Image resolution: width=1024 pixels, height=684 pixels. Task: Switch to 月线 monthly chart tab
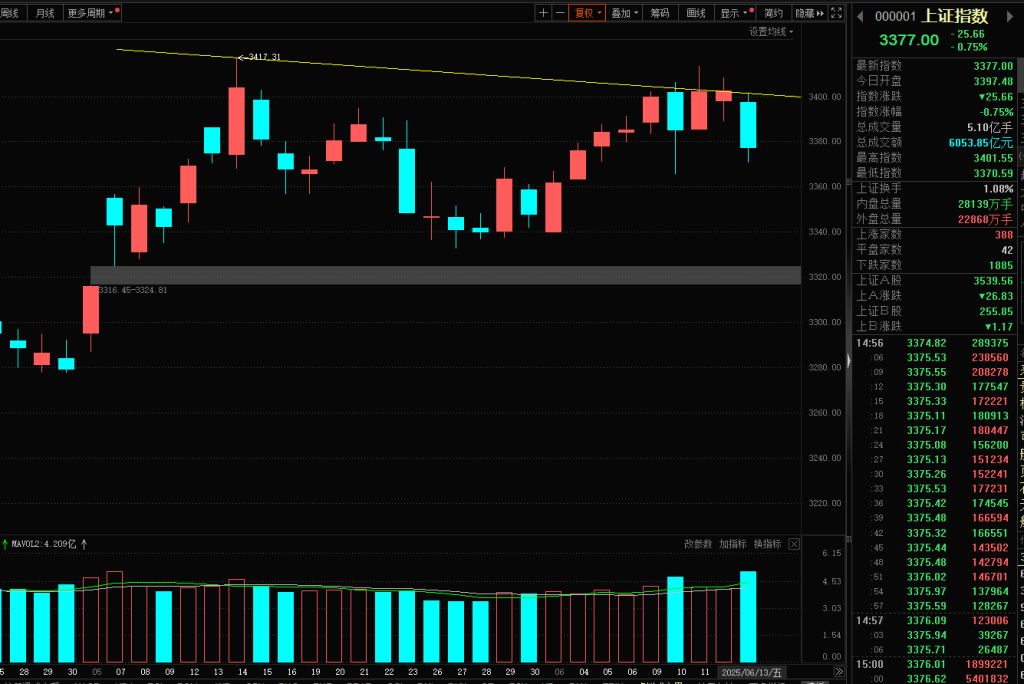click(x=45, y=12)
